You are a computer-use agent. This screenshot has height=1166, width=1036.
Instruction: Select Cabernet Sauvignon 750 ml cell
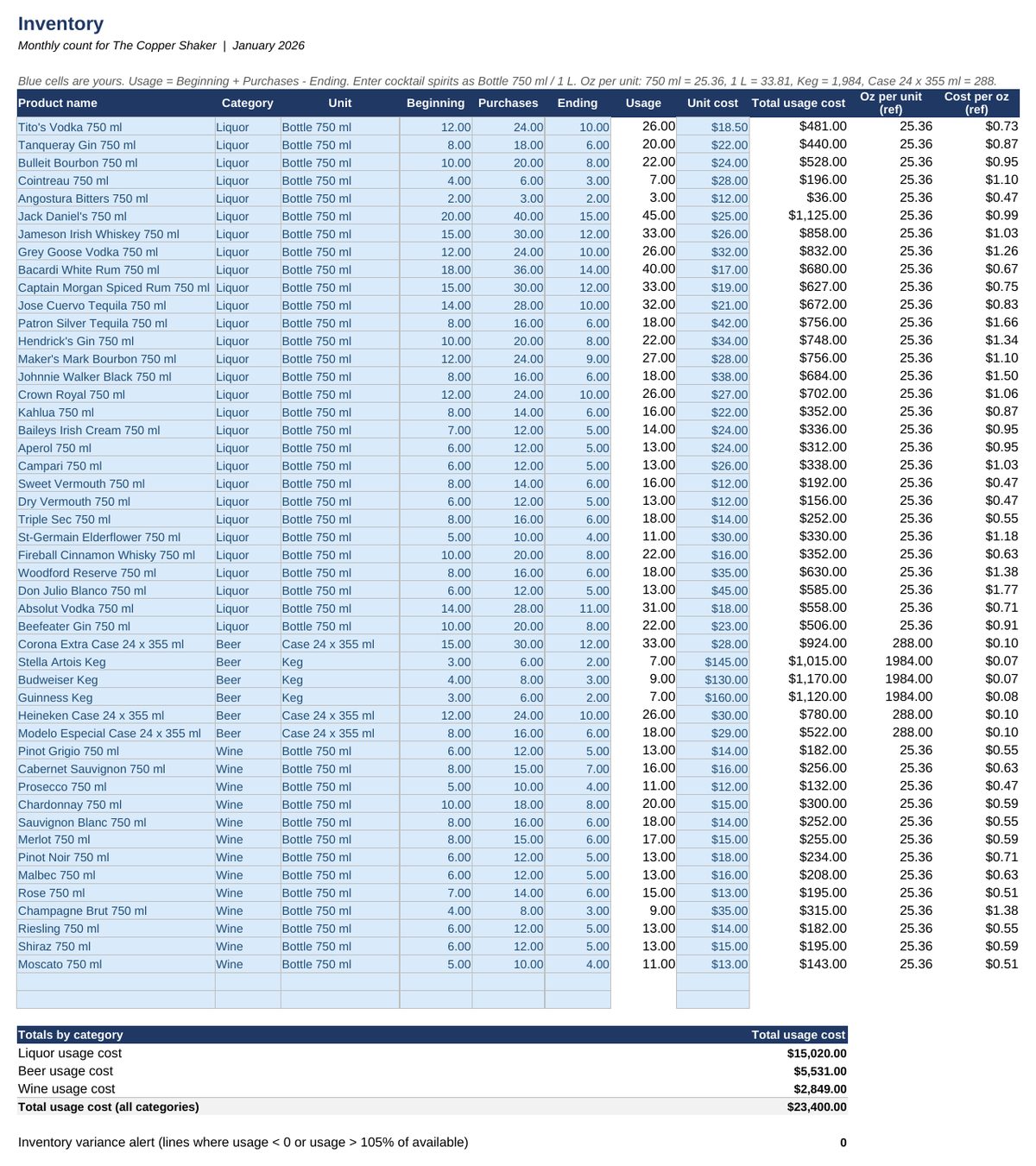pos(116,769)
